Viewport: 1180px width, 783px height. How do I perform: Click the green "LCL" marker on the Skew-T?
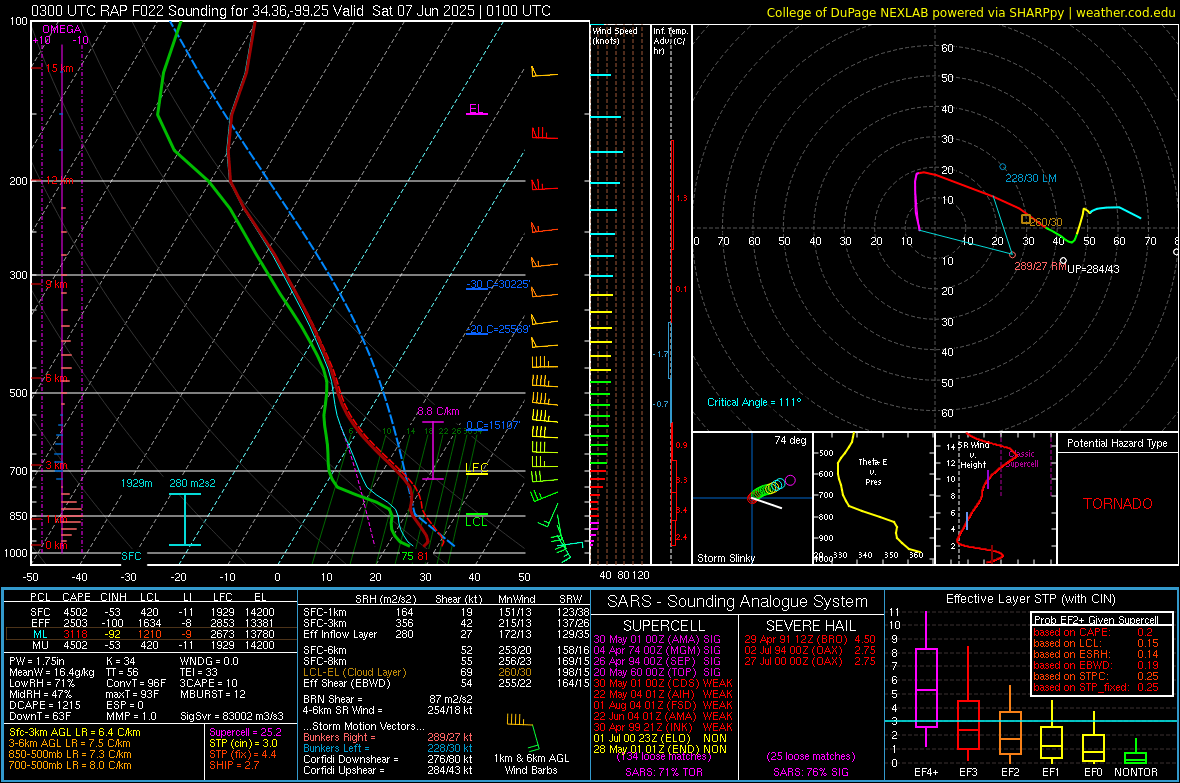click(x=476, y=521)
